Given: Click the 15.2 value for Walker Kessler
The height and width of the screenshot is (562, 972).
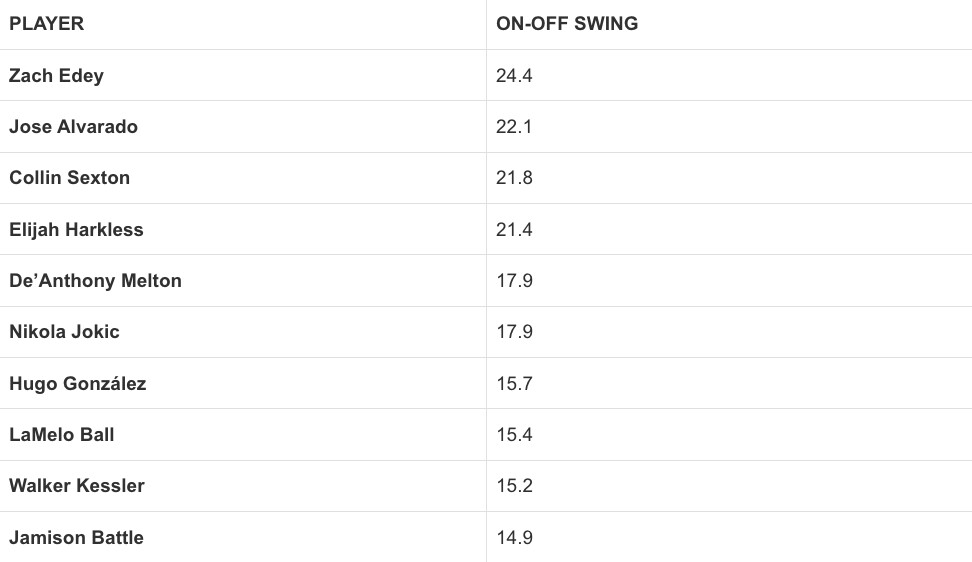Looking at the screenshot, I should [x=515, y=486].
